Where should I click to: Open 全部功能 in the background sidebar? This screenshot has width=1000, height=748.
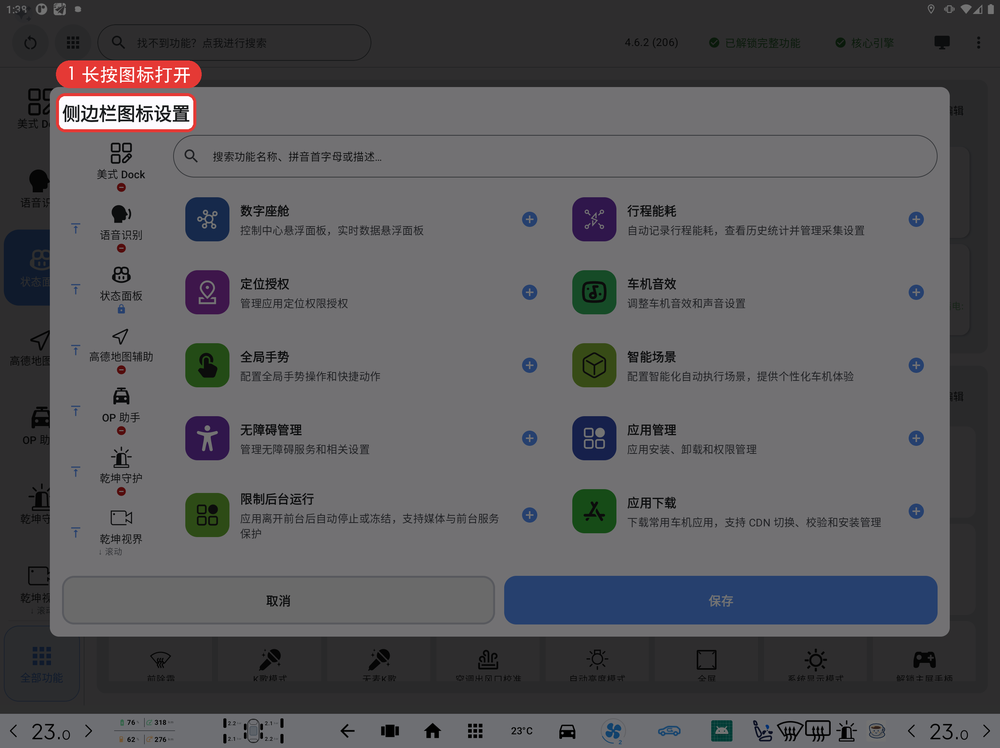pos(41,664)
